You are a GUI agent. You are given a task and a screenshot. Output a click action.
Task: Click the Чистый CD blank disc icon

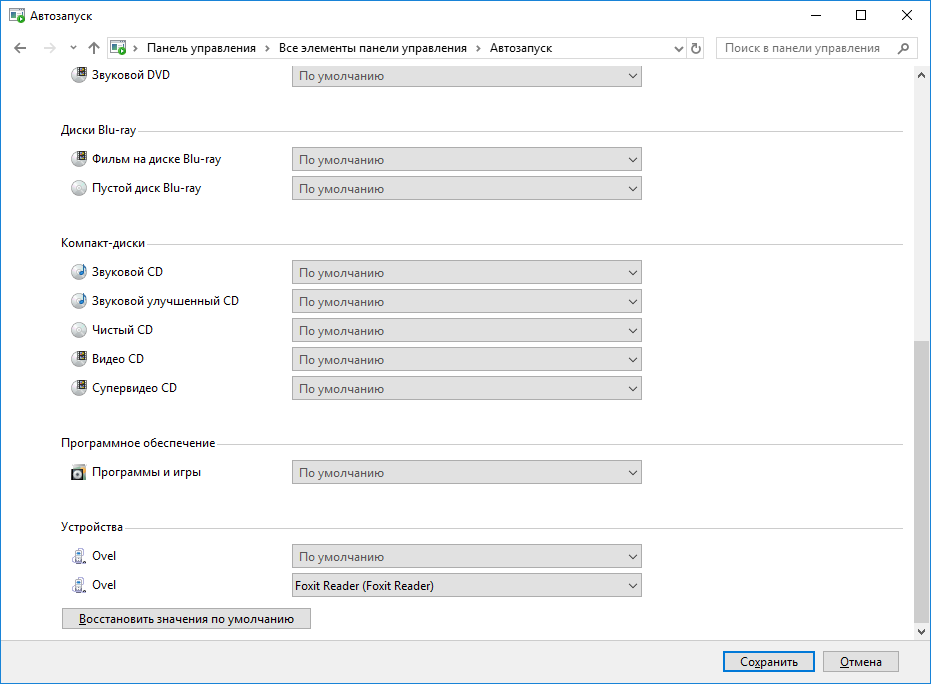(79, 330)
